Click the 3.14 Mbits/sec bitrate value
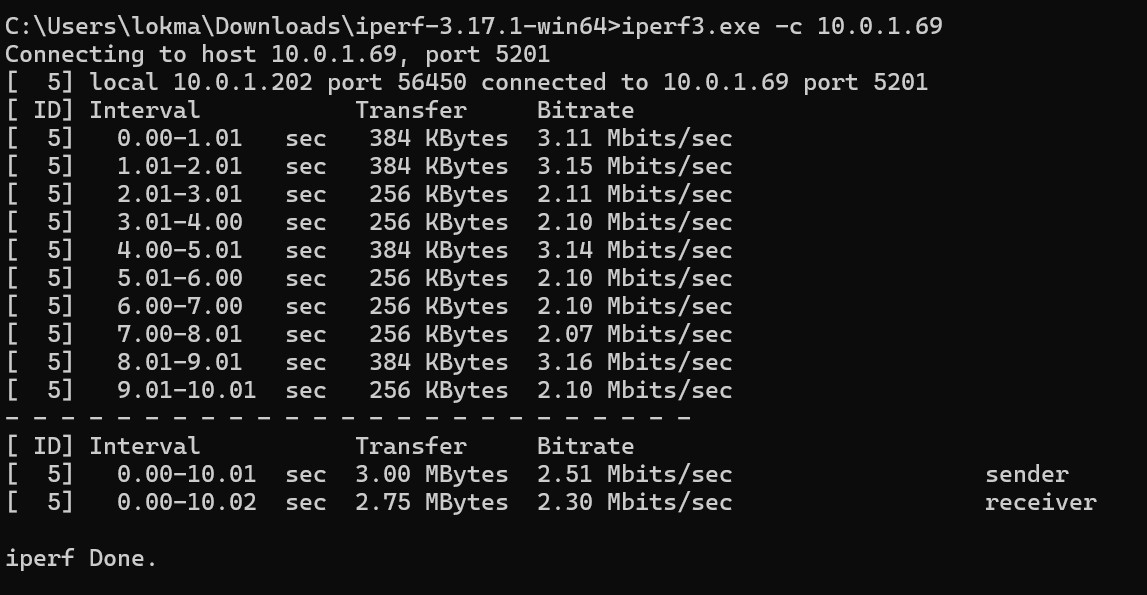 (x=634, y=250)
